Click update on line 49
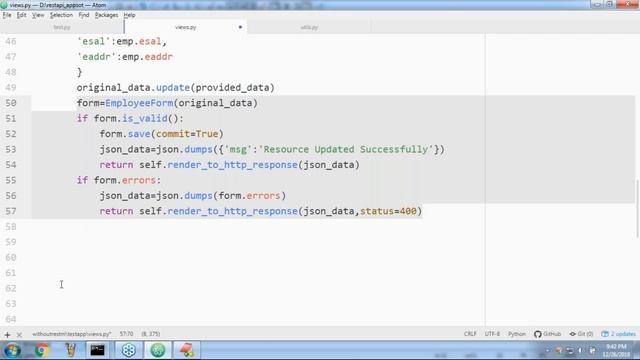Image resolution: width=640 pixels, height=360 pixels. coord(173,88)
